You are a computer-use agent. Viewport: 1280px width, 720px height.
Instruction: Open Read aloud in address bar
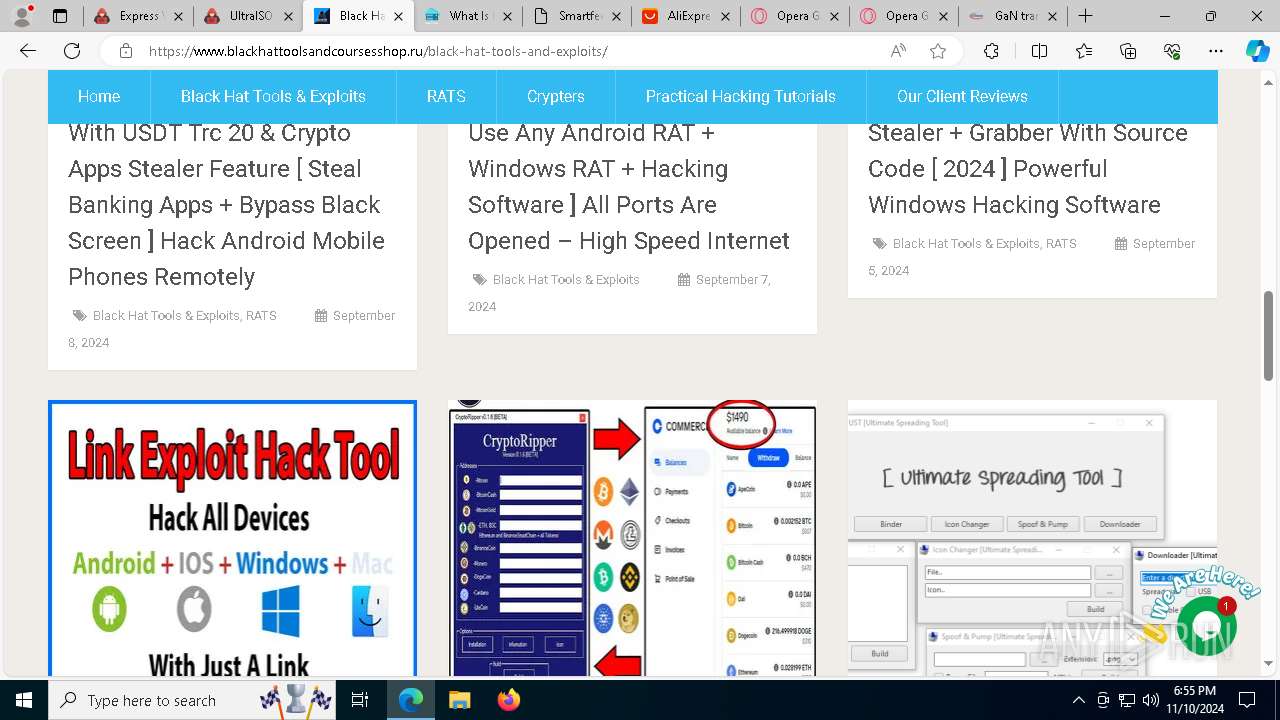(898, 51)
